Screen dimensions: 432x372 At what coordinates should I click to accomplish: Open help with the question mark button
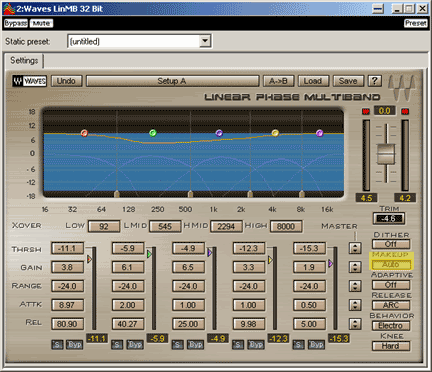[374, 81]
